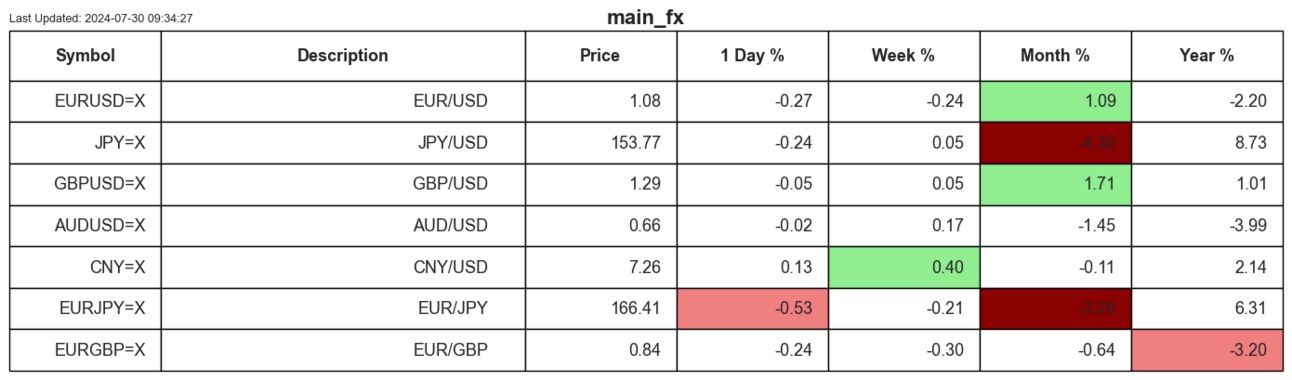Select the Description column header

click(x=343, y=56)
